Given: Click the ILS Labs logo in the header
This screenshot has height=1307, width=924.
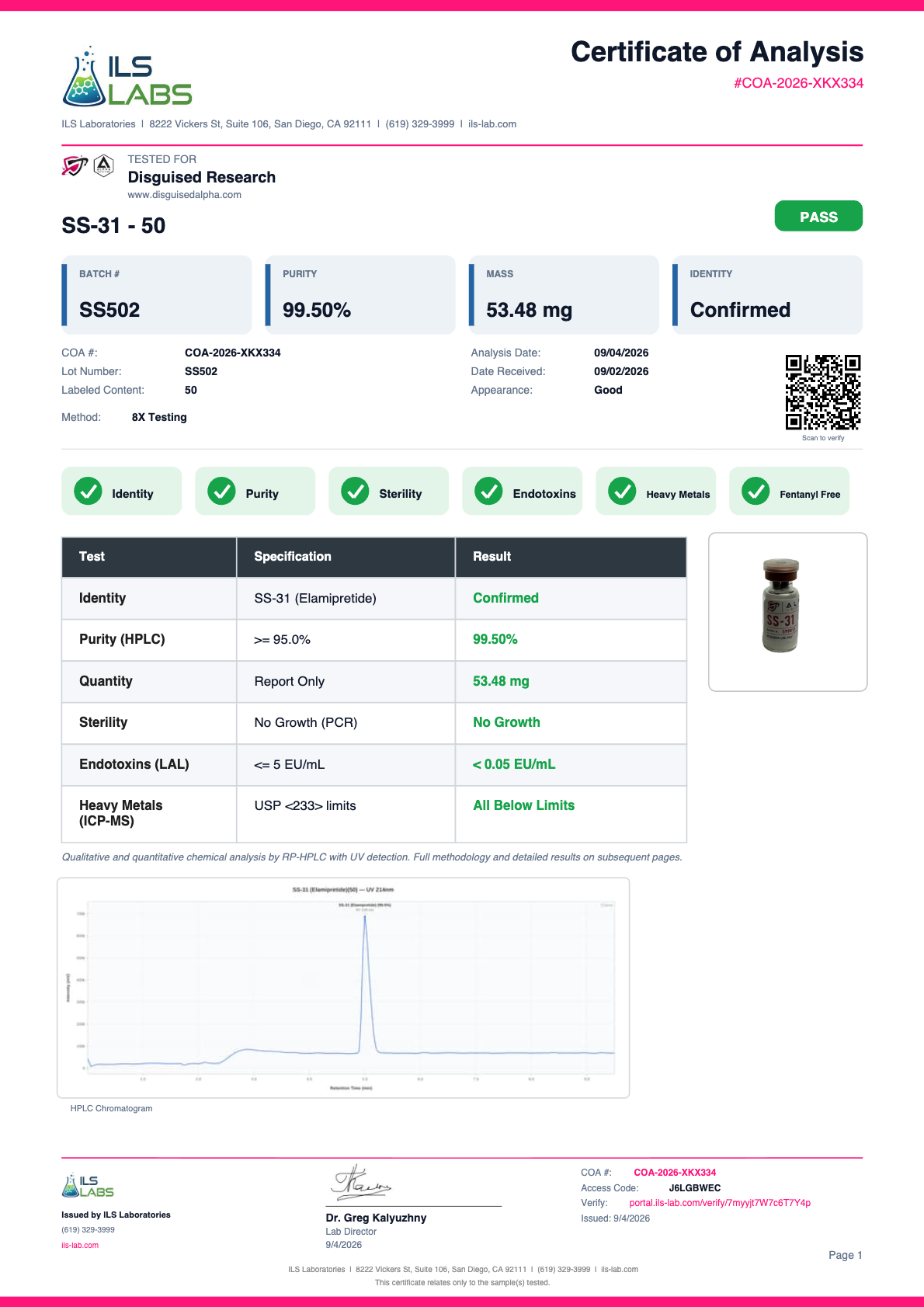Looking at the screenshot, I should [x=127, y=76].
